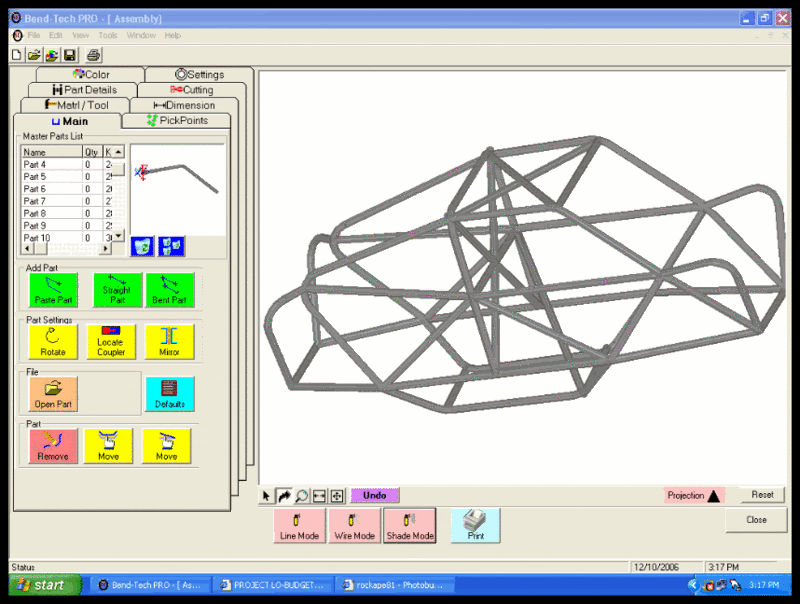Select Part 4 in Master Parts List
This screenshot has width=800, height=604.
67,164
